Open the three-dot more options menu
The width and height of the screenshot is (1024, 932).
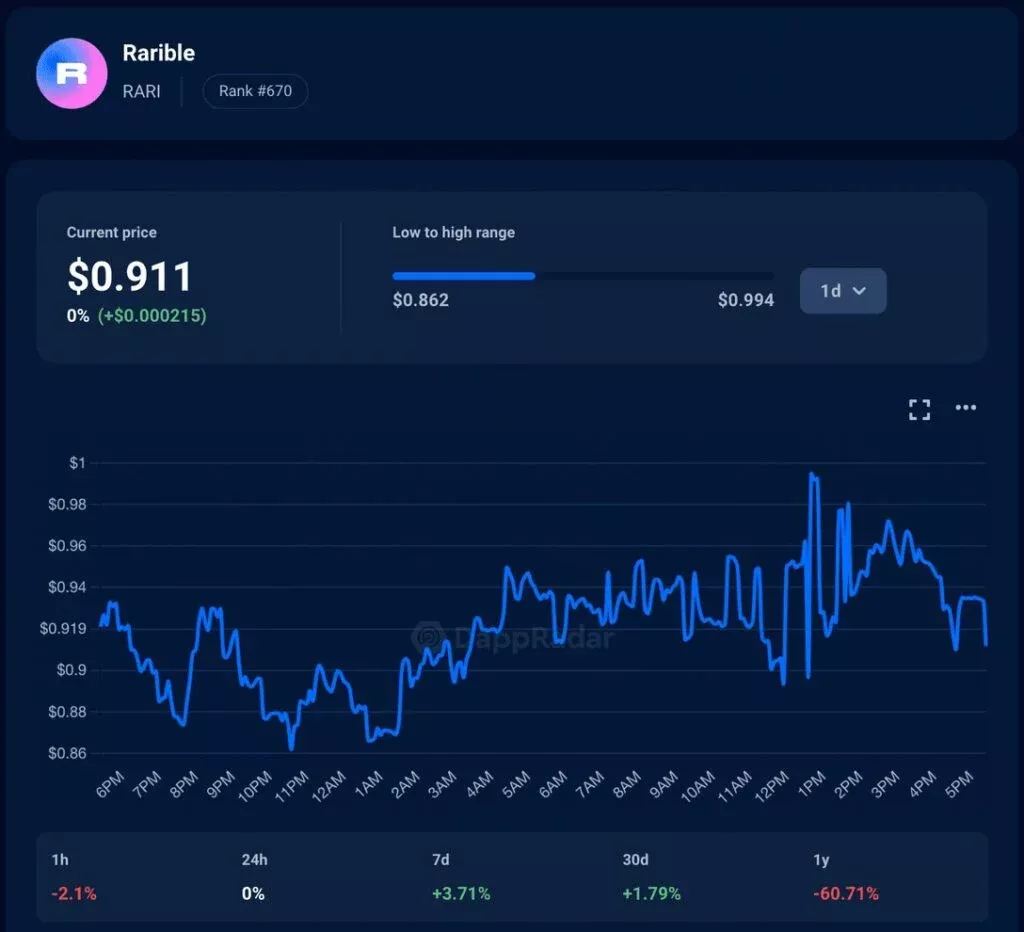[x=965, y=408]
